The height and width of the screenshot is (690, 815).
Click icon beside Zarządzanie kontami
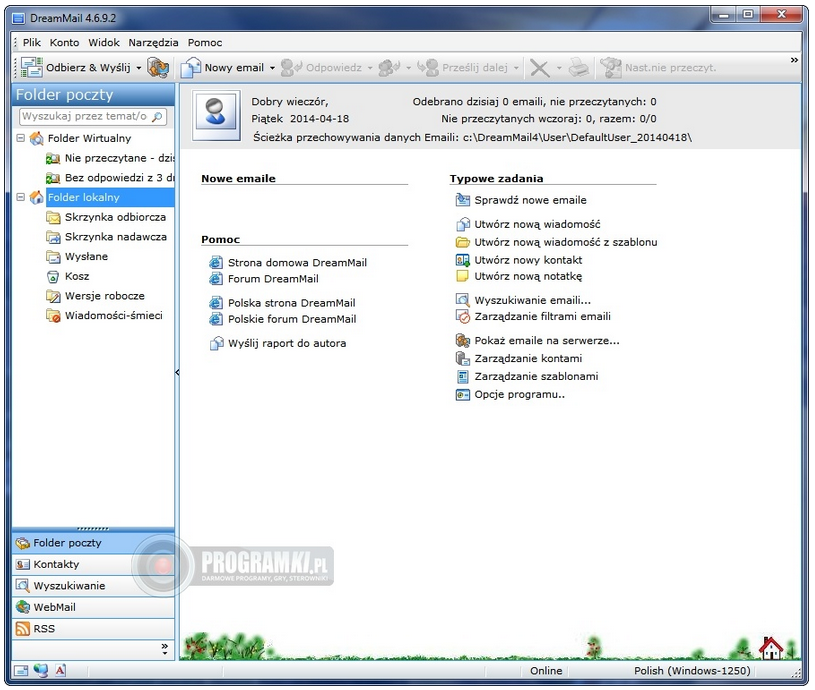[463, 359]
